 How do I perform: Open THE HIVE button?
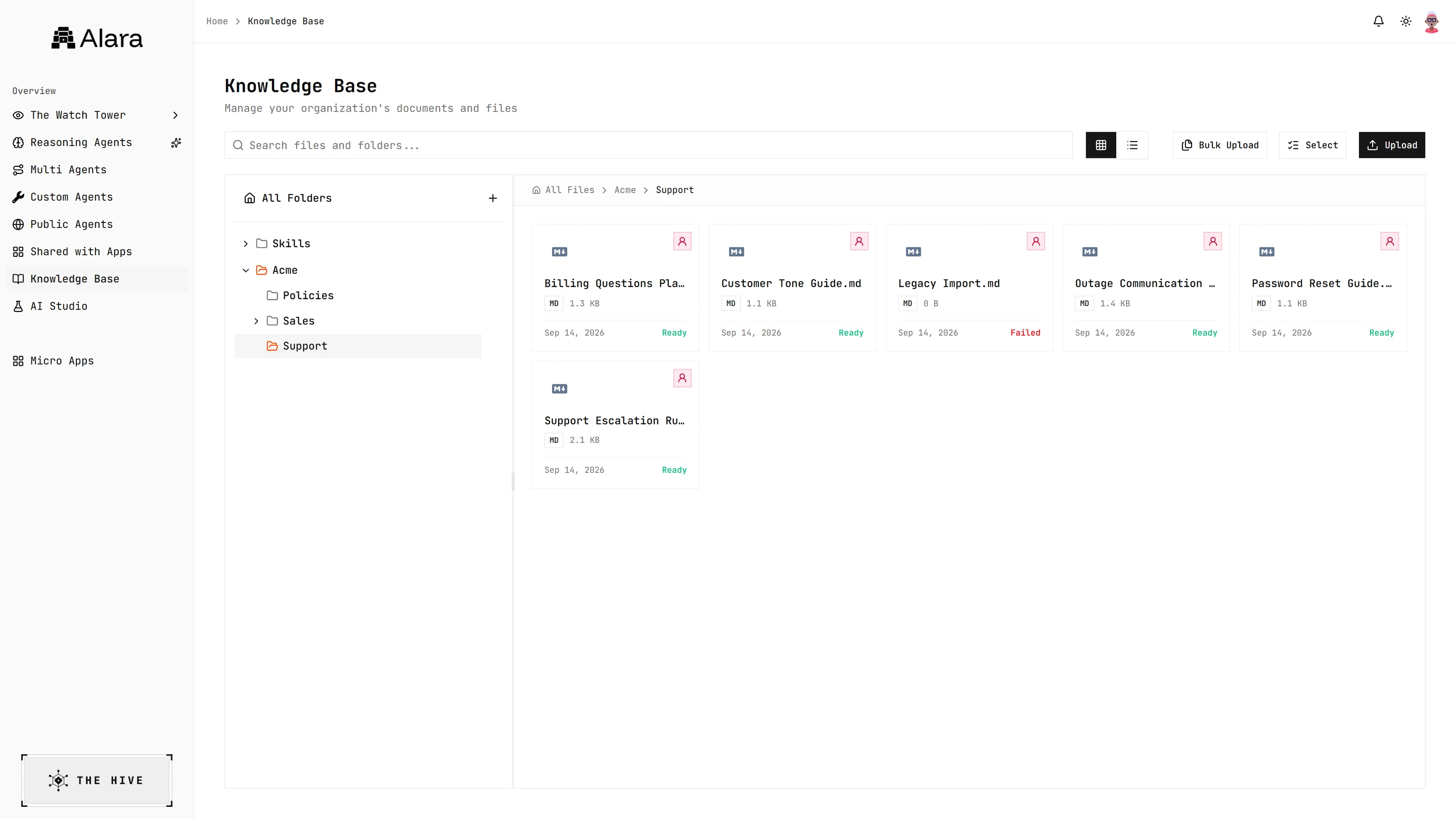[97, 780]
